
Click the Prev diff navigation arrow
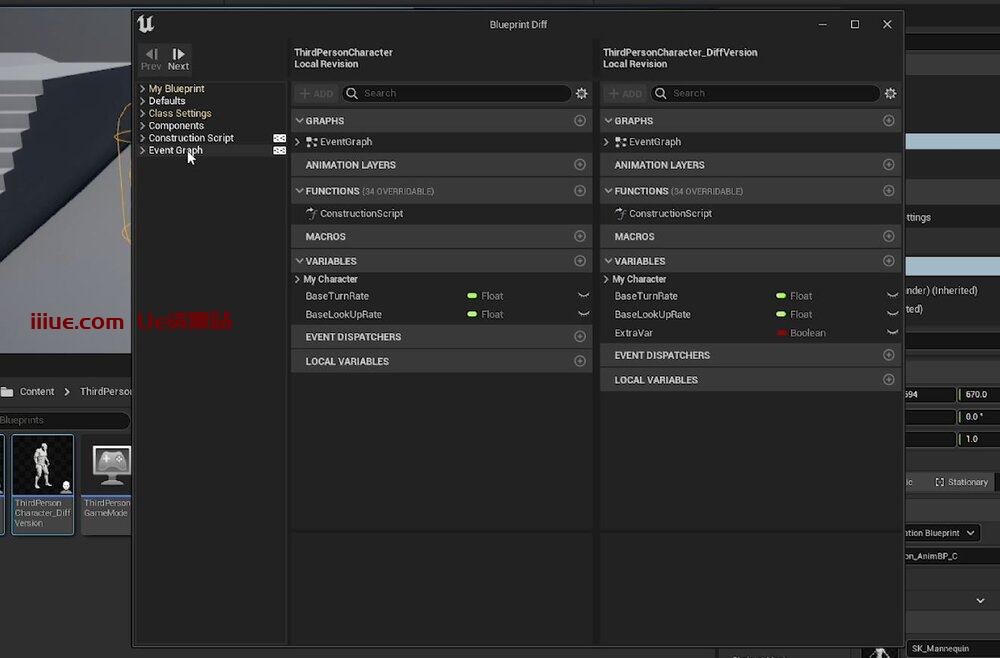[x=150, y=56]
